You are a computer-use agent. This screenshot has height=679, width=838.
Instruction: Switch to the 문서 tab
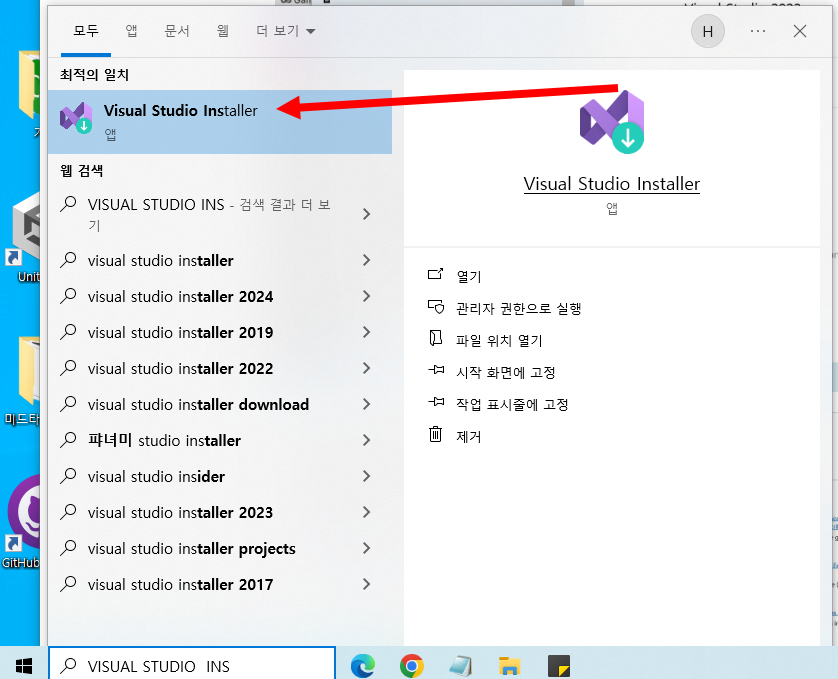tap(177, 31)
